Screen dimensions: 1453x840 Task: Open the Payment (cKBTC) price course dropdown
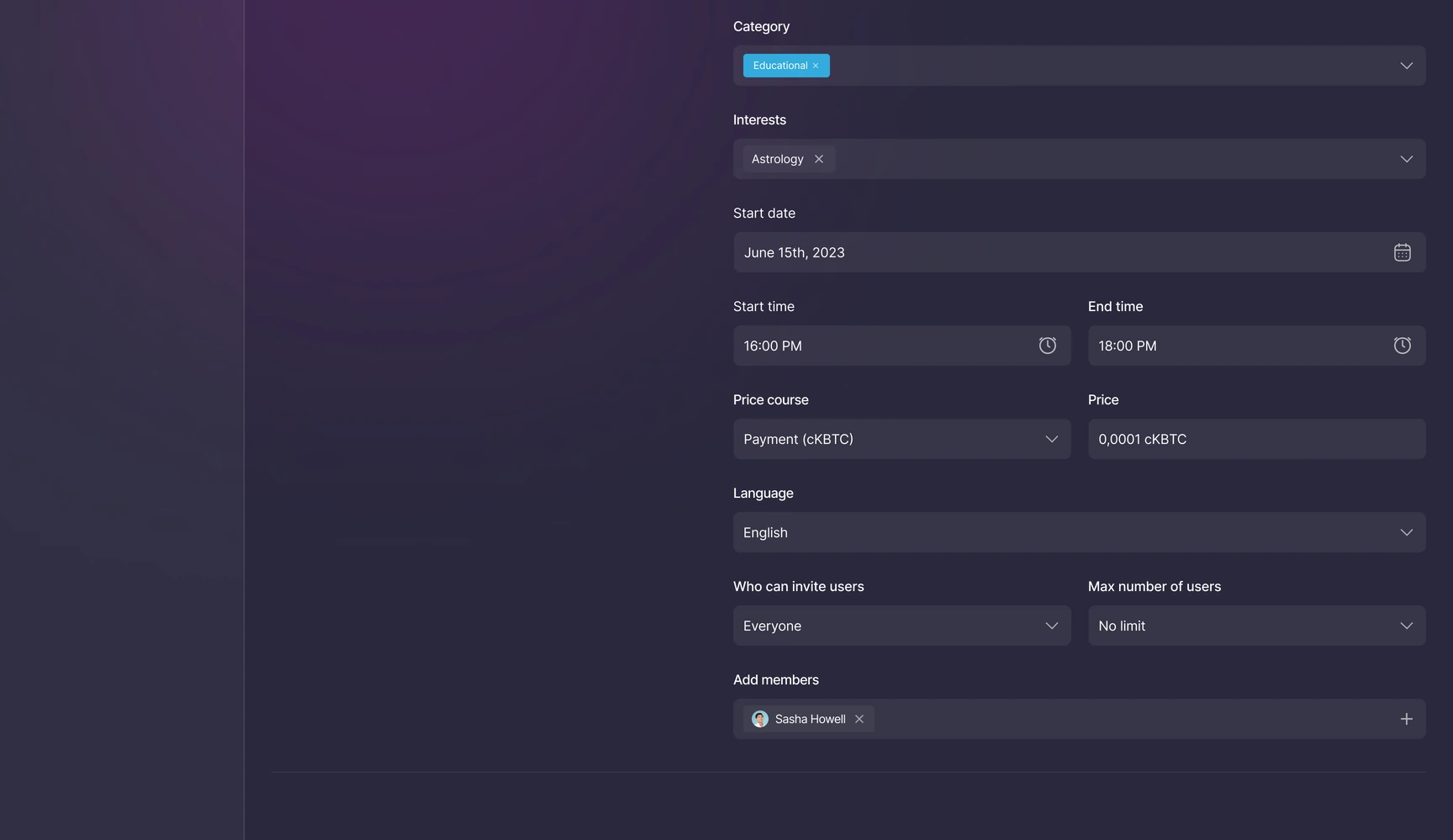click(901, 439)
